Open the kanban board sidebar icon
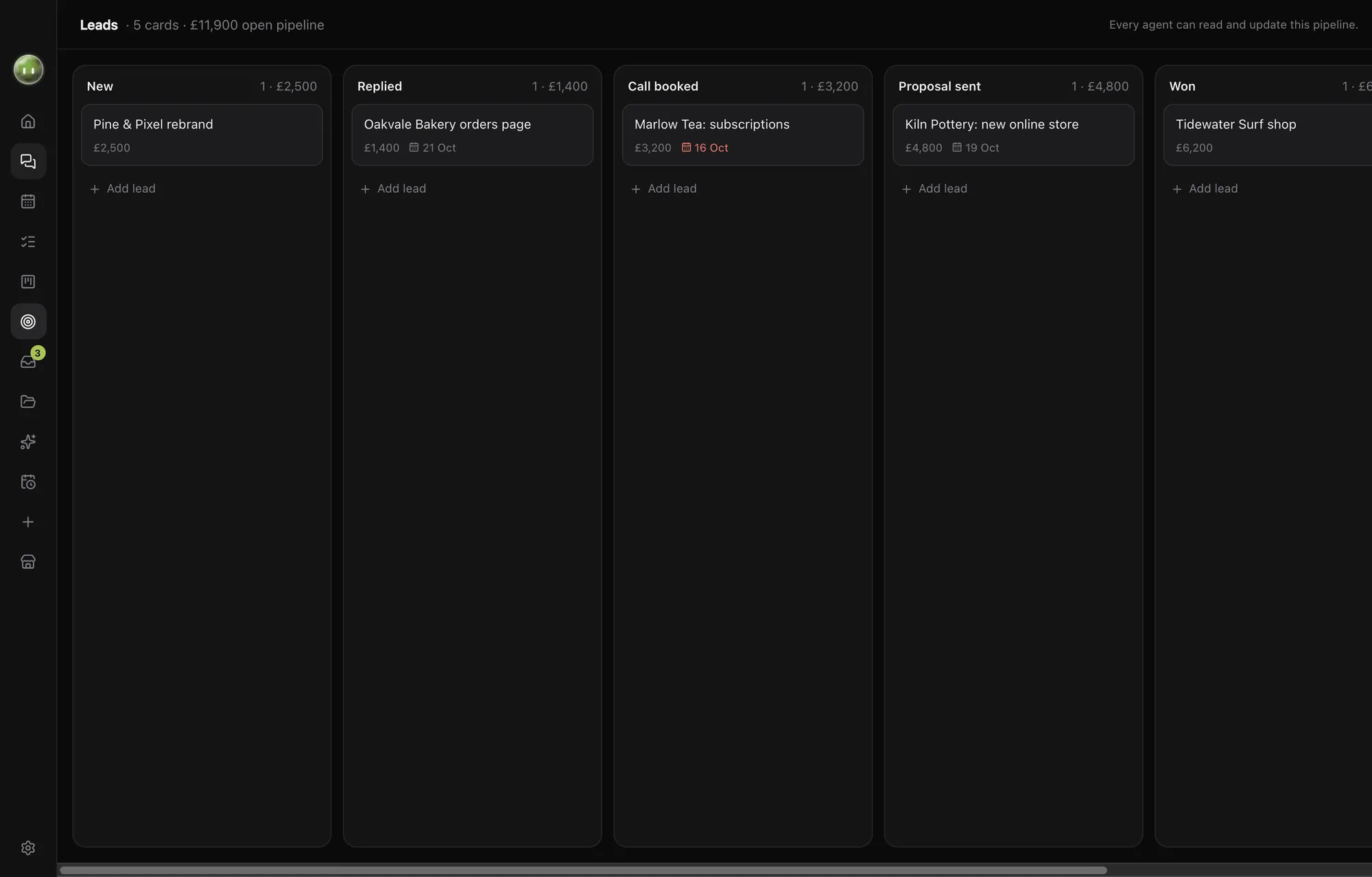Screen dimensions: 1372x877 pyautogui.click(x=28, y=281)
